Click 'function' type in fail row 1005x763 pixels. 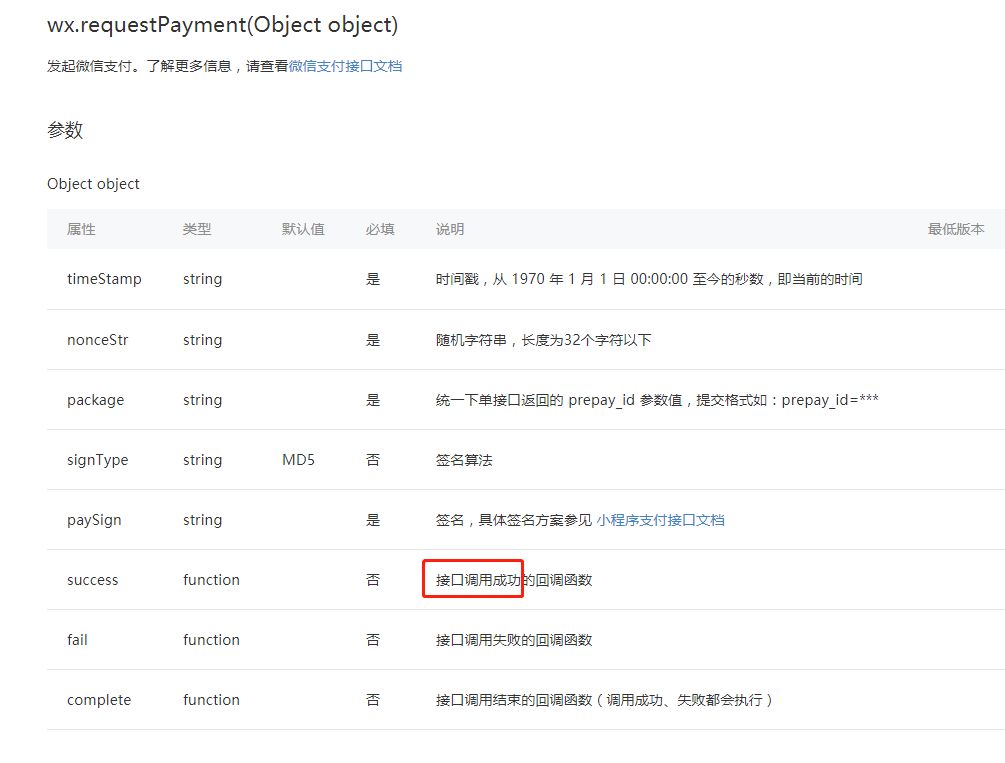point(211,640)
